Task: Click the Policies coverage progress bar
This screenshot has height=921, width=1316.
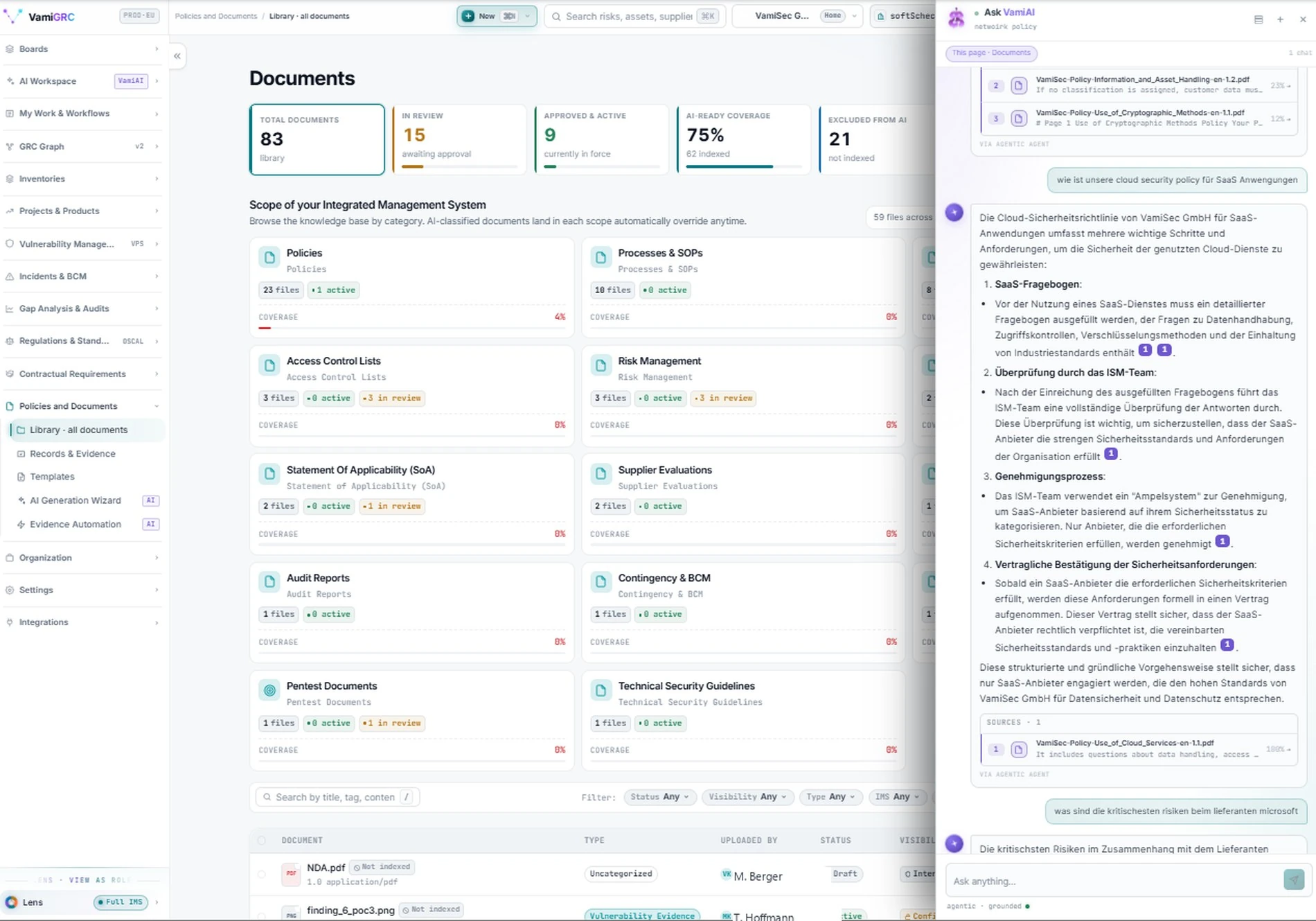Action: (412, 328)
